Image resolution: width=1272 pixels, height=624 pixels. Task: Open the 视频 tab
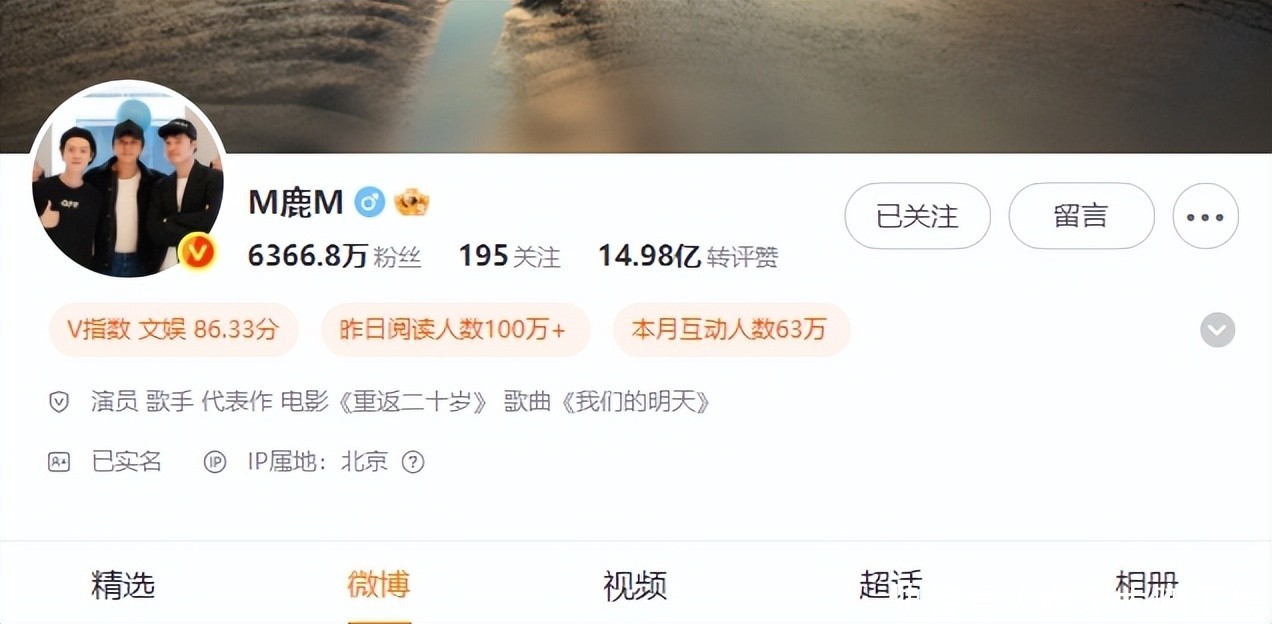click(635, 586)
